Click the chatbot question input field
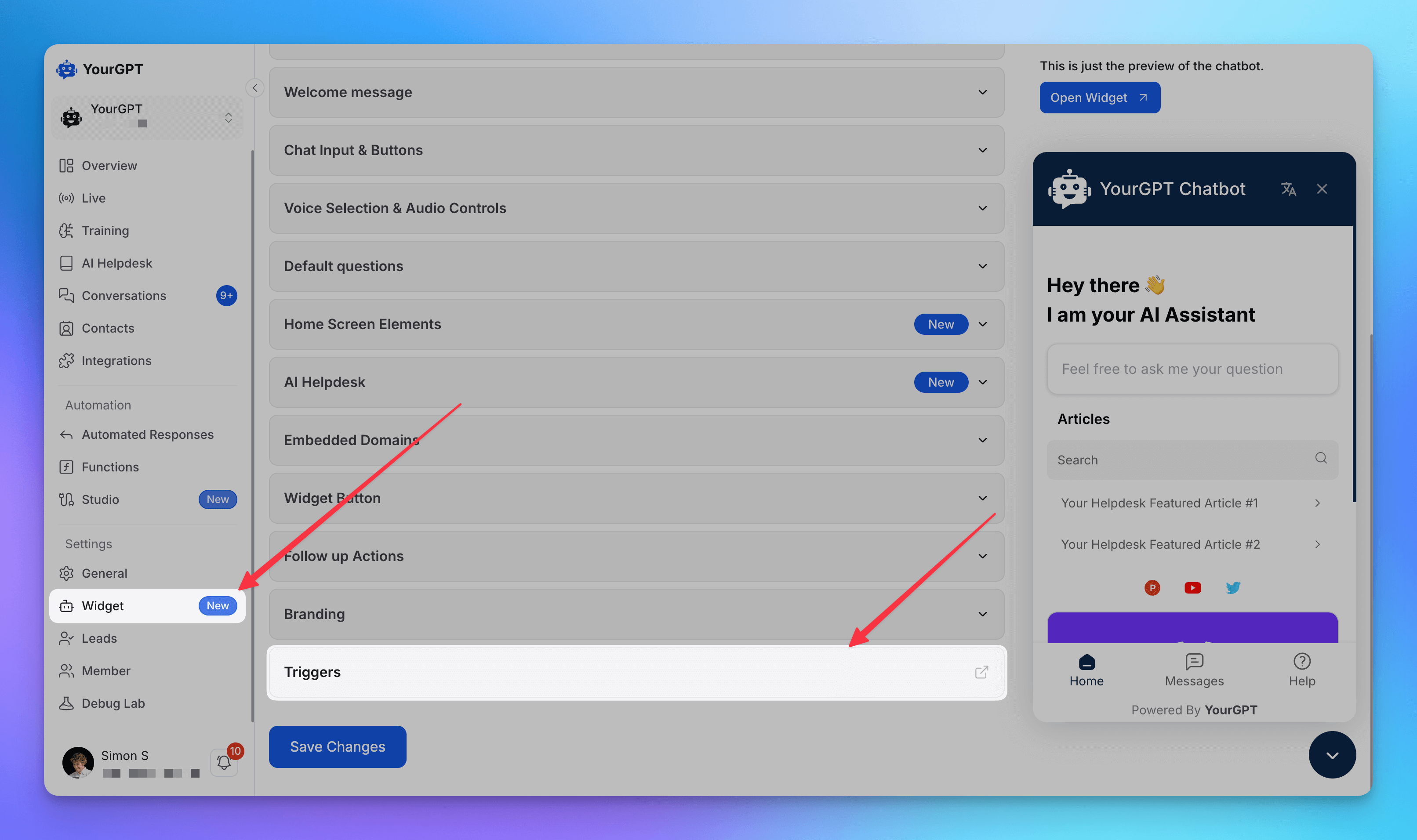 point(1192,369)
